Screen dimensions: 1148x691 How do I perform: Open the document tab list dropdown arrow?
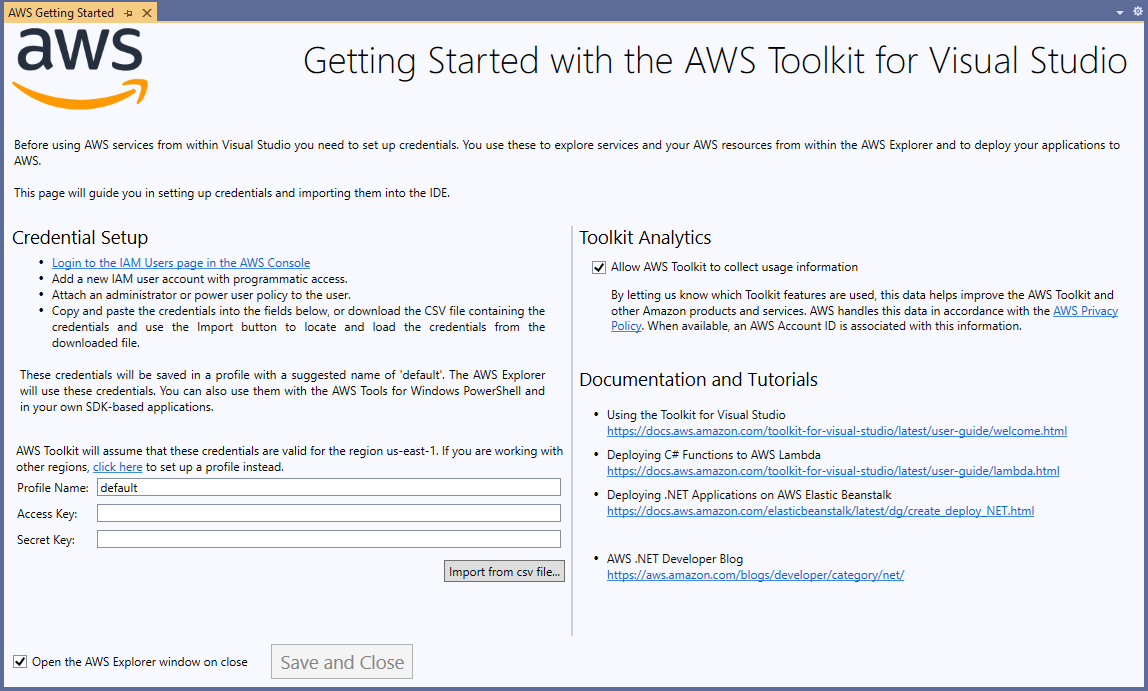[x=1119, y=13]
